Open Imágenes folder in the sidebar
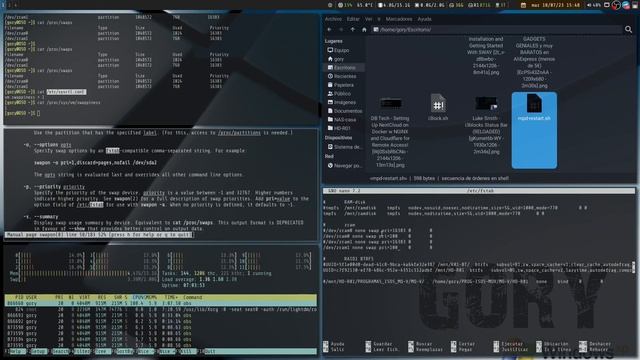 pyautogui.click(x=341, y=102)
